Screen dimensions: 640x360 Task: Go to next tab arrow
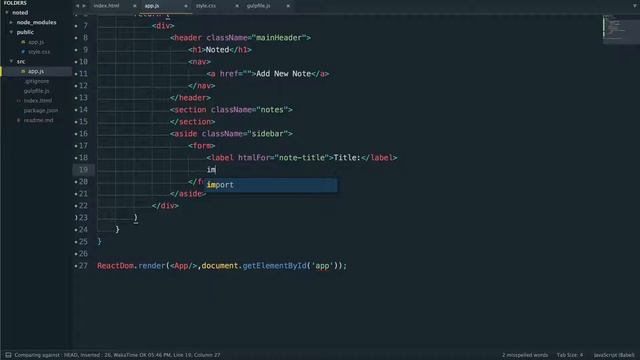[84, 6]
